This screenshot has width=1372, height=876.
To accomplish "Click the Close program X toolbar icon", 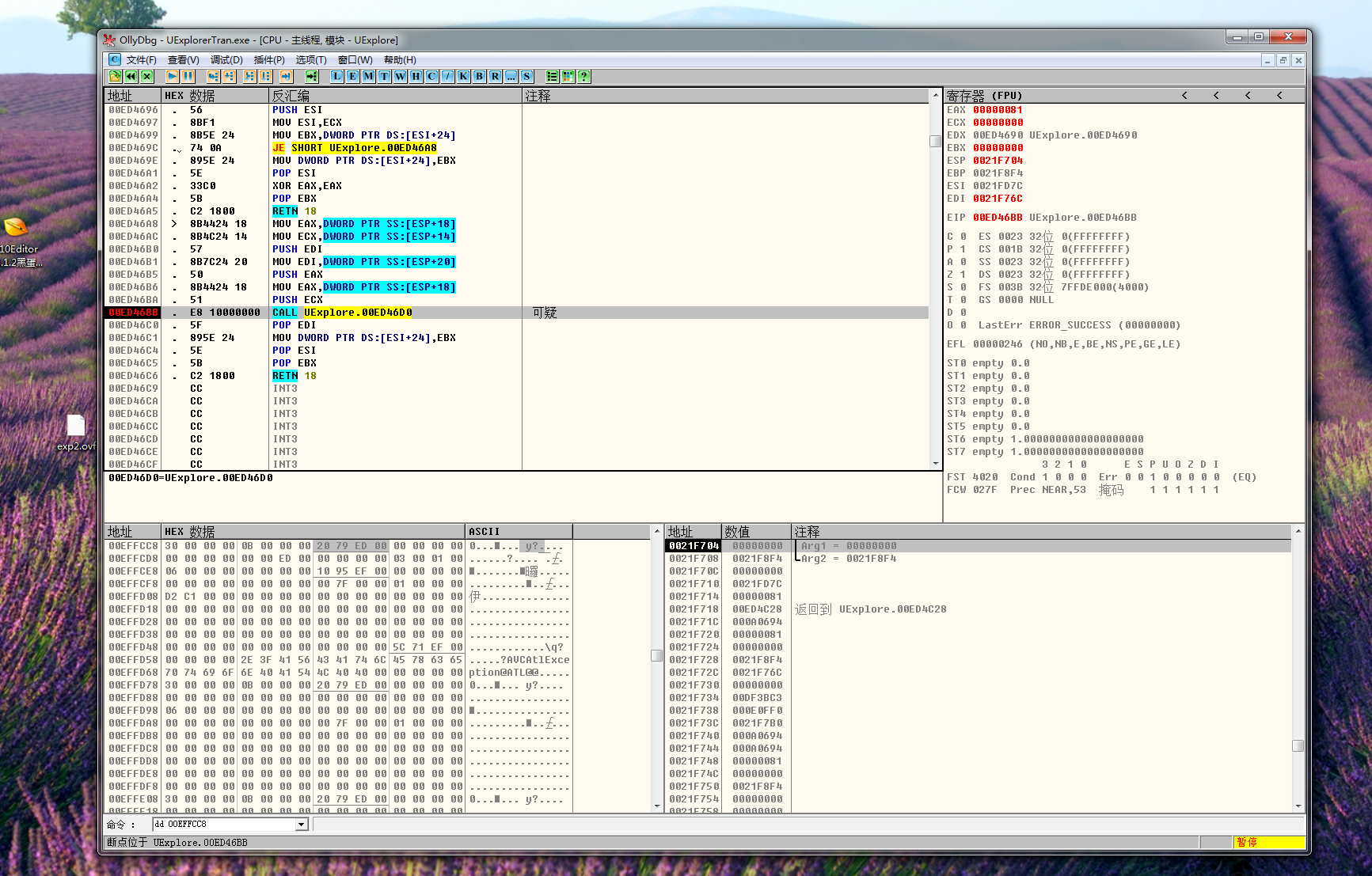I will [x=147, y=77].
